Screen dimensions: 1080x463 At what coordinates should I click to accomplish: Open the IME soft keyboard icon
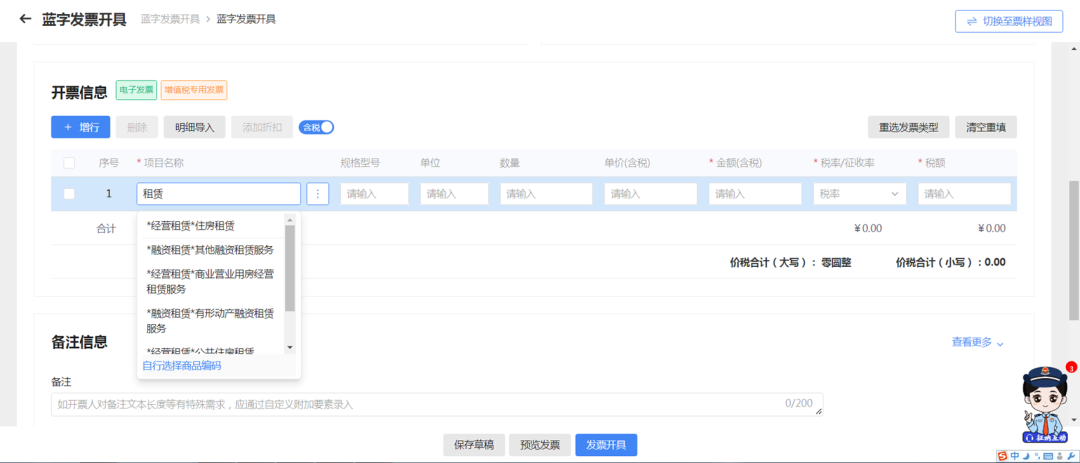click(x=1047, y=456)
